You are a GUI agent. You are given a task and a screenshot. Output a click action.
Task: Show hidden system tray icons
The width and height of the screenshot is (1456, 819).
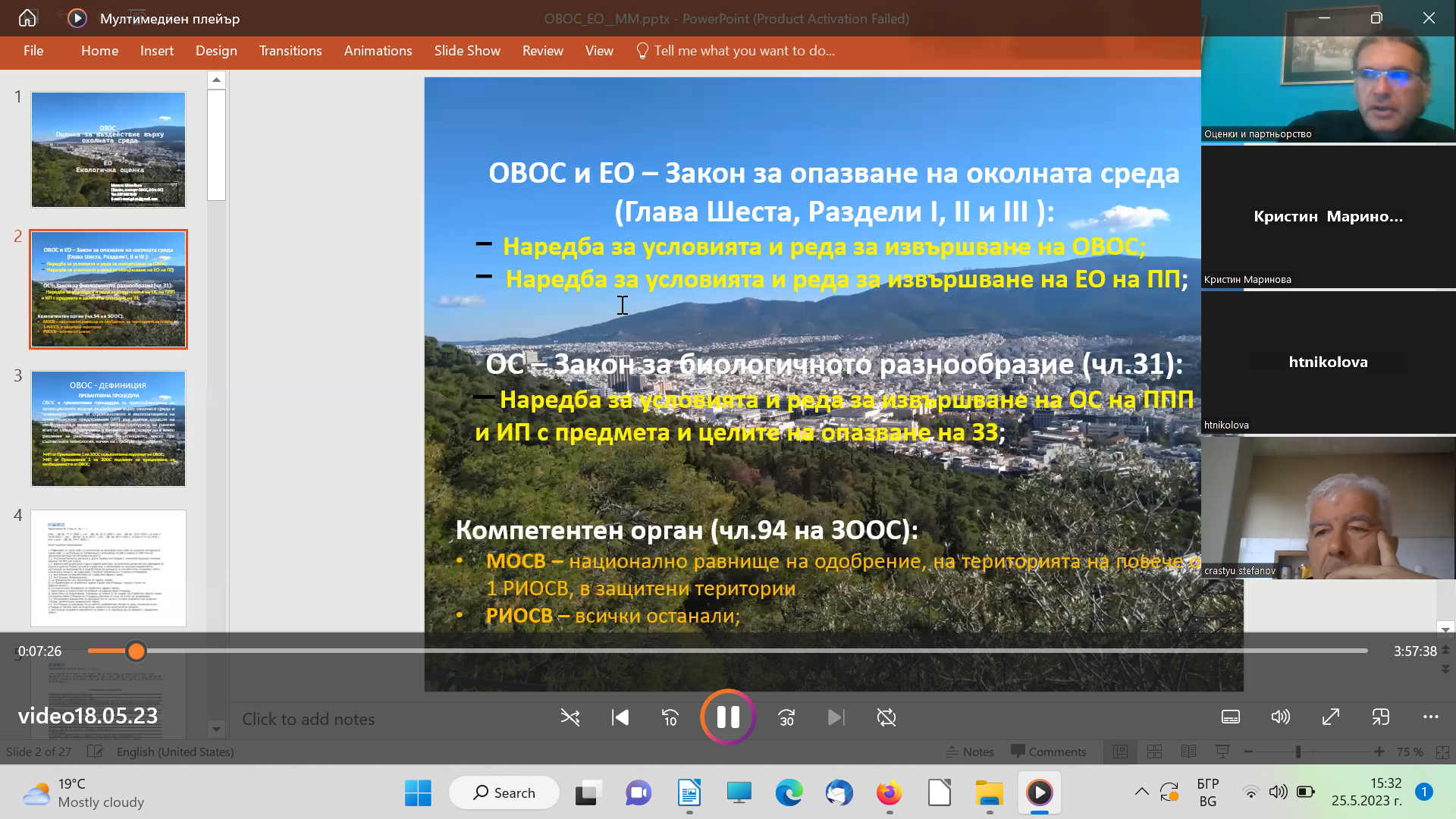[x=1141, y=792]
